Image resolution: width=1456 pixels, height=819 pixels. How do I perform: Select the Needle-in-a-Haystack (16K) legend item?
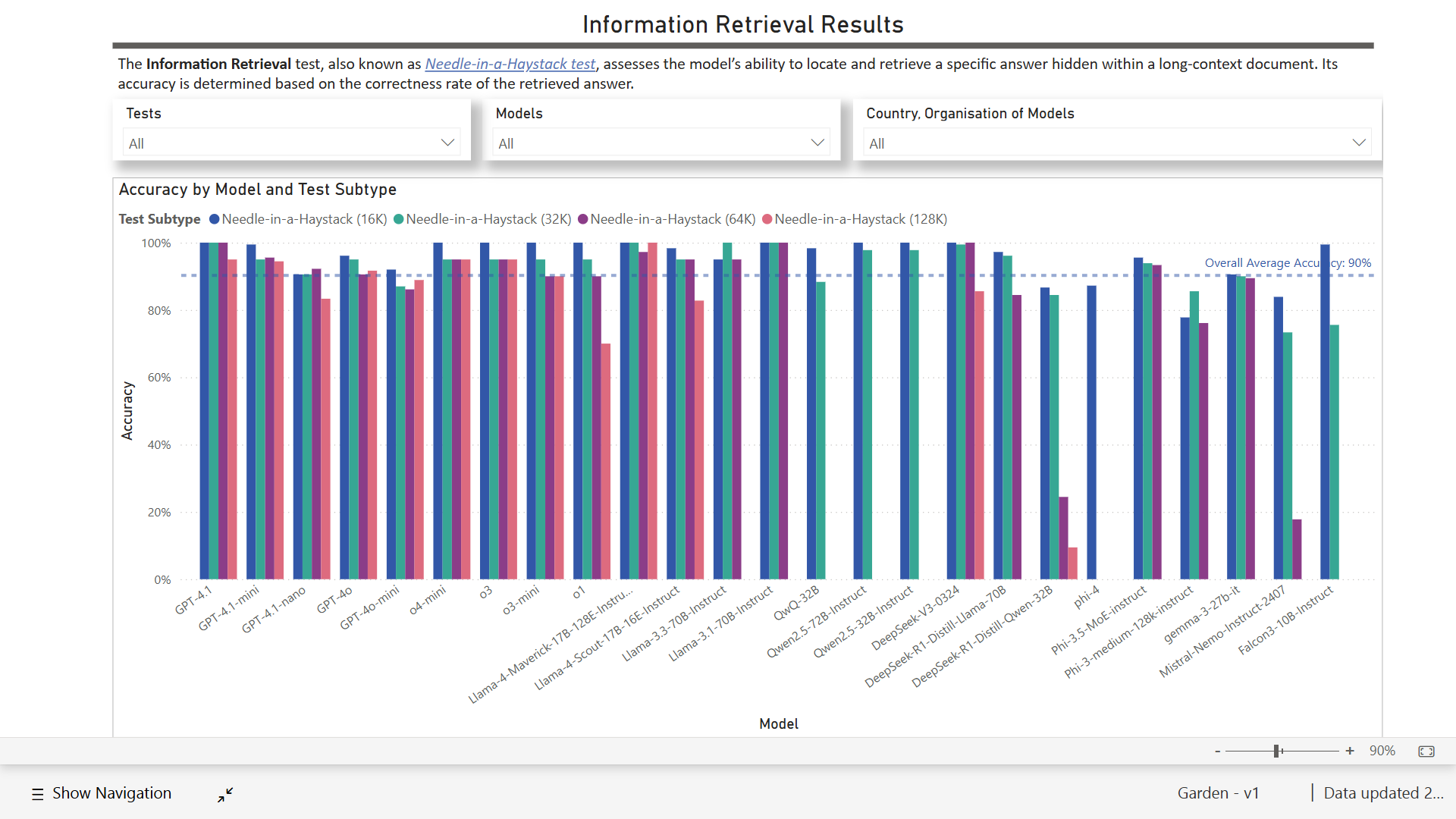298,219
